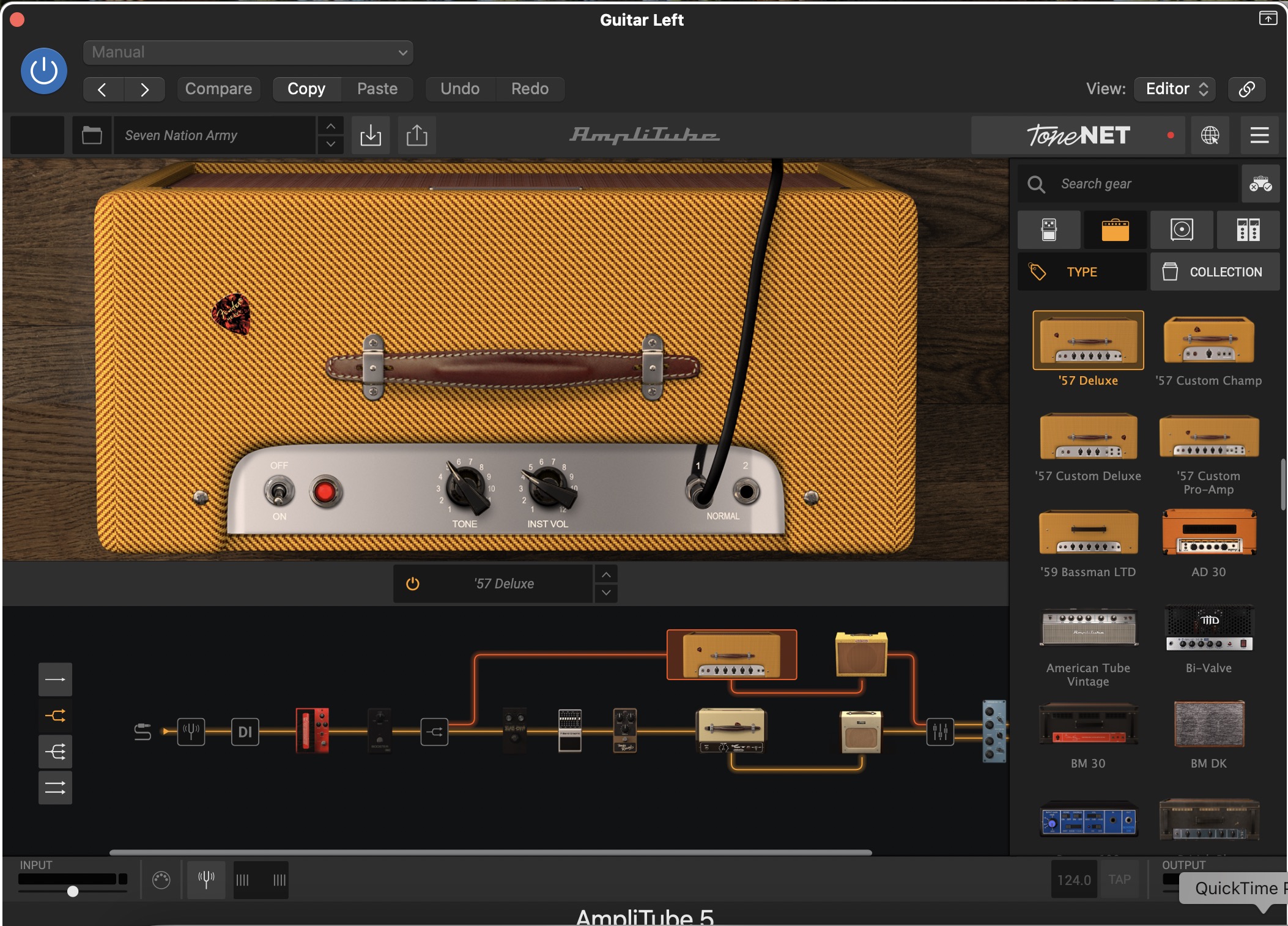
Task: Click the DI block in signal chain
Action: [245, 732]
